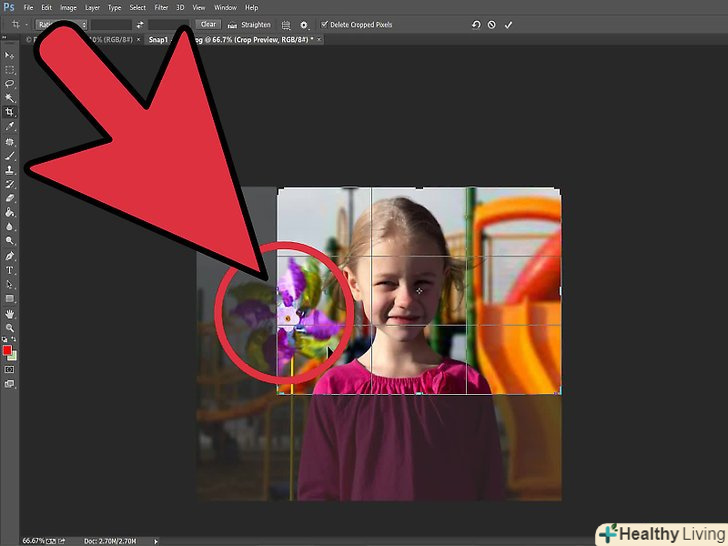
Task: Select the Magic Wand tool
Action: click(x=10, y=98)
